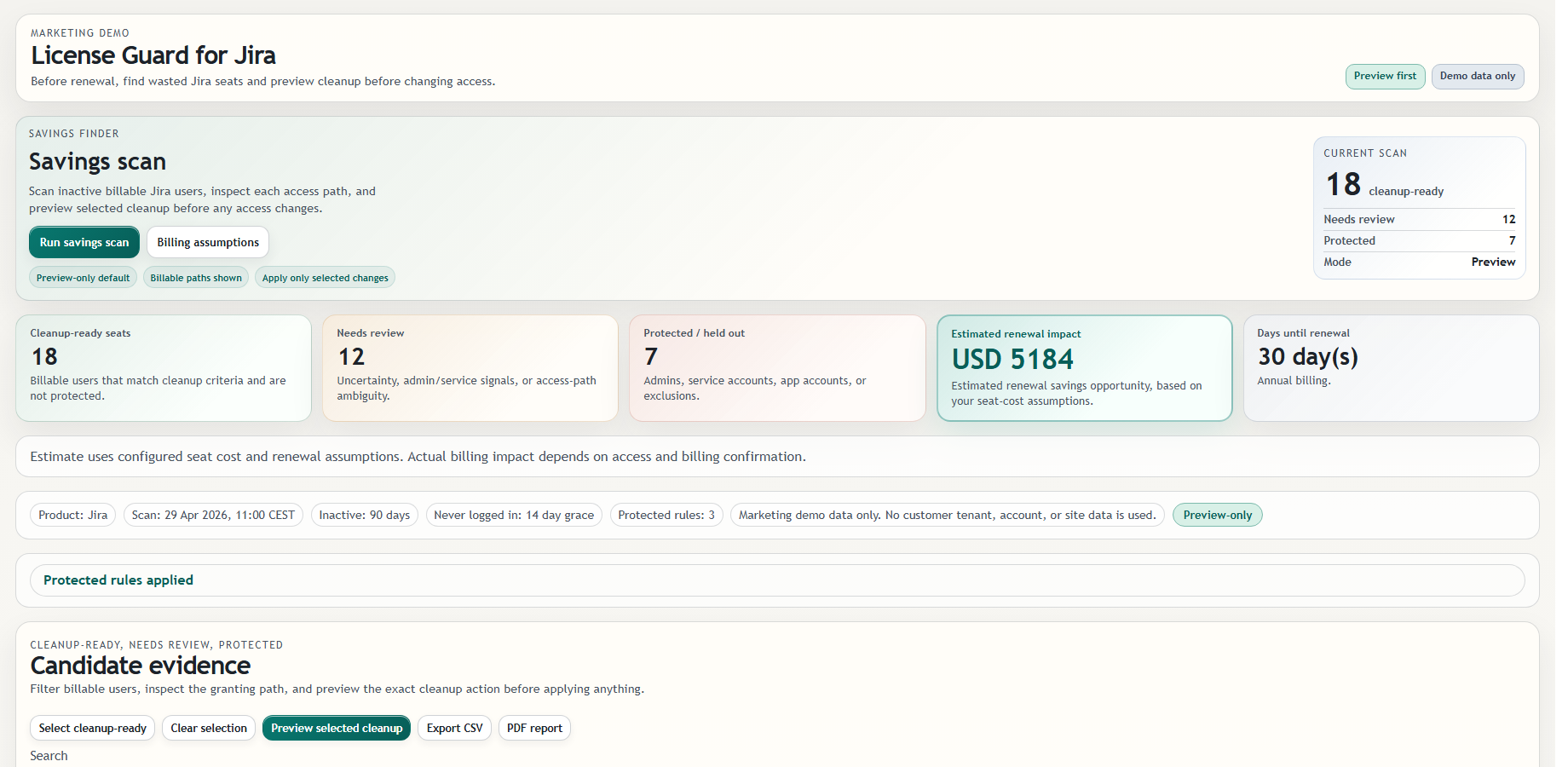Image resolution: width=1568 pixels, height=767 pixels.
Task: Generate the PDF report
Action: (x=534, y=728)
